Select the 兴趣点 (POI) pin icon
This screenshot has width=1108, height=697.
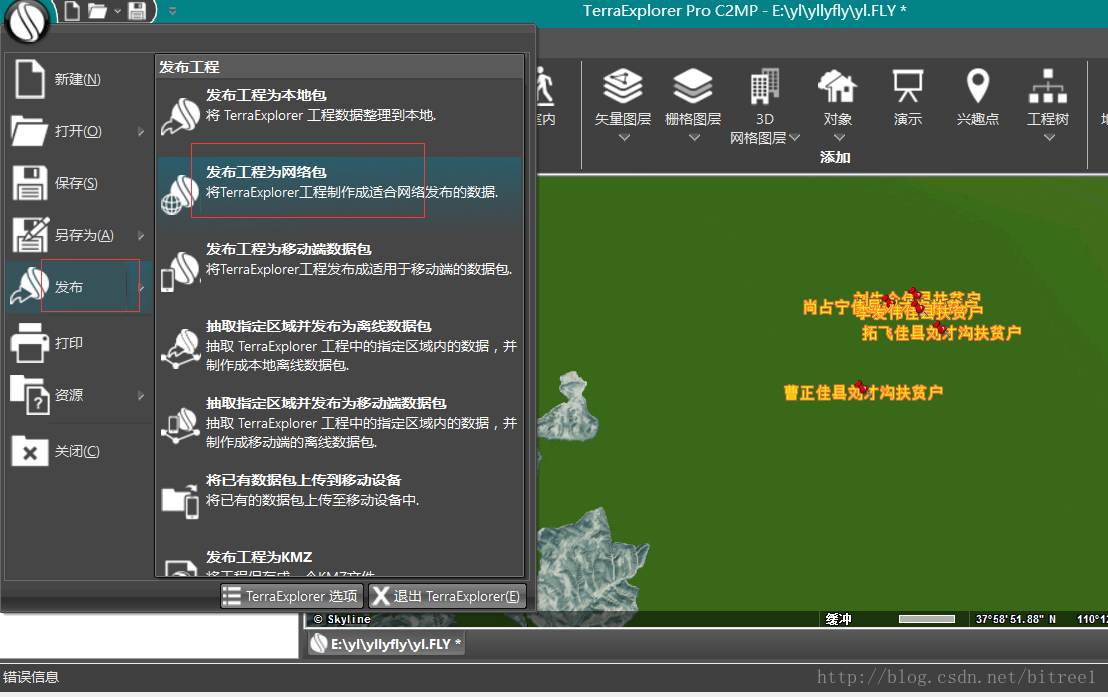[x=977, y=95]
